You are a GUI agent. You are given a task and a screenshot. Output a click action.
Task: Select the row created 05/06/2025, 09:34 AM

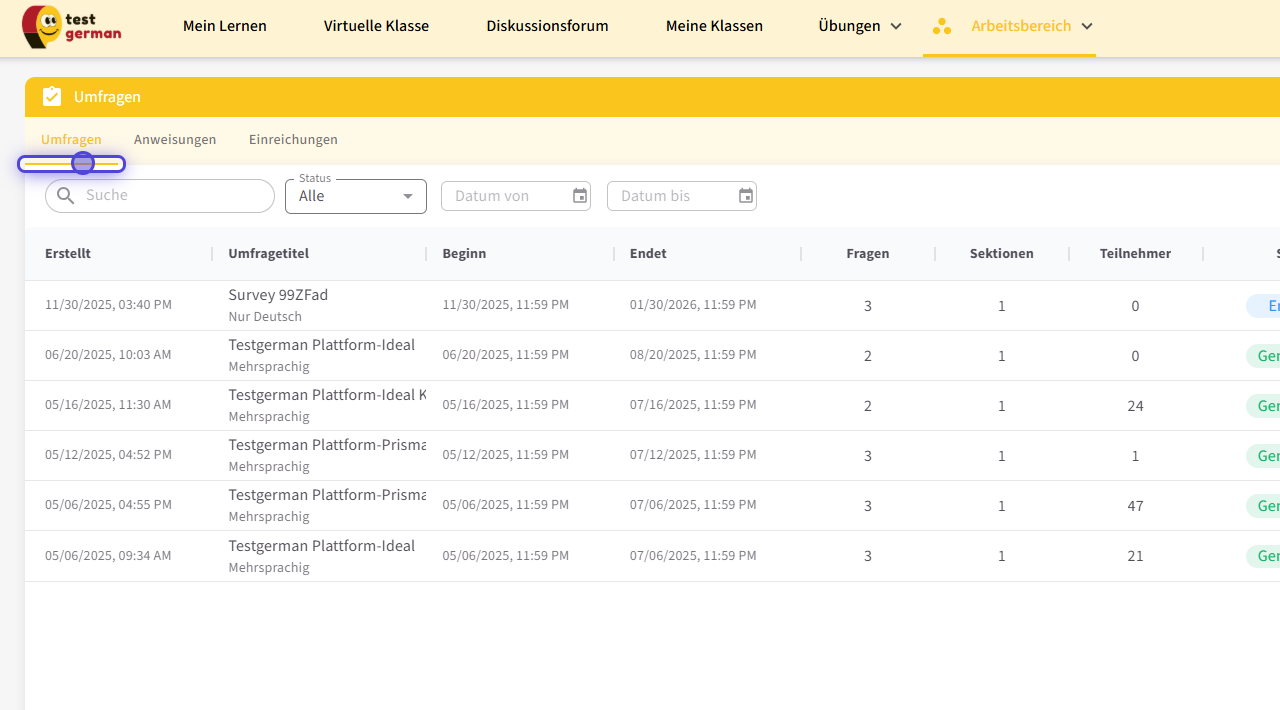[x=108, y=556]
